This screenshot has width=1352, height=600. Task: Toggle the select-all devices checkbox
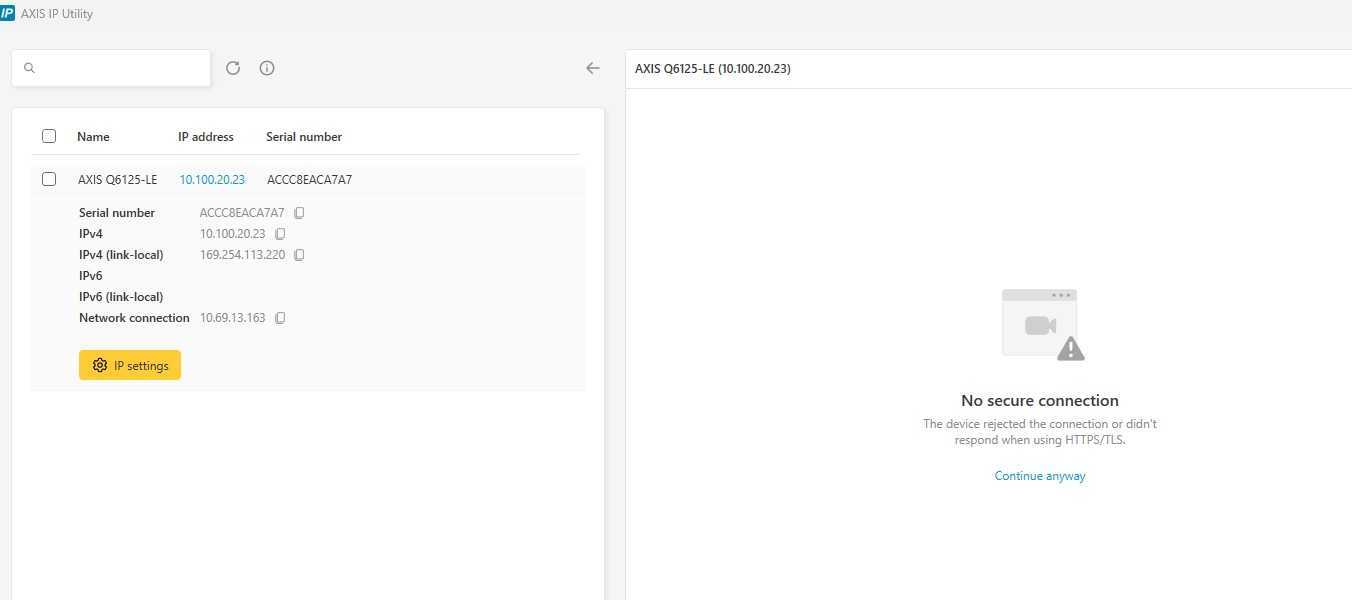point(49,136)
